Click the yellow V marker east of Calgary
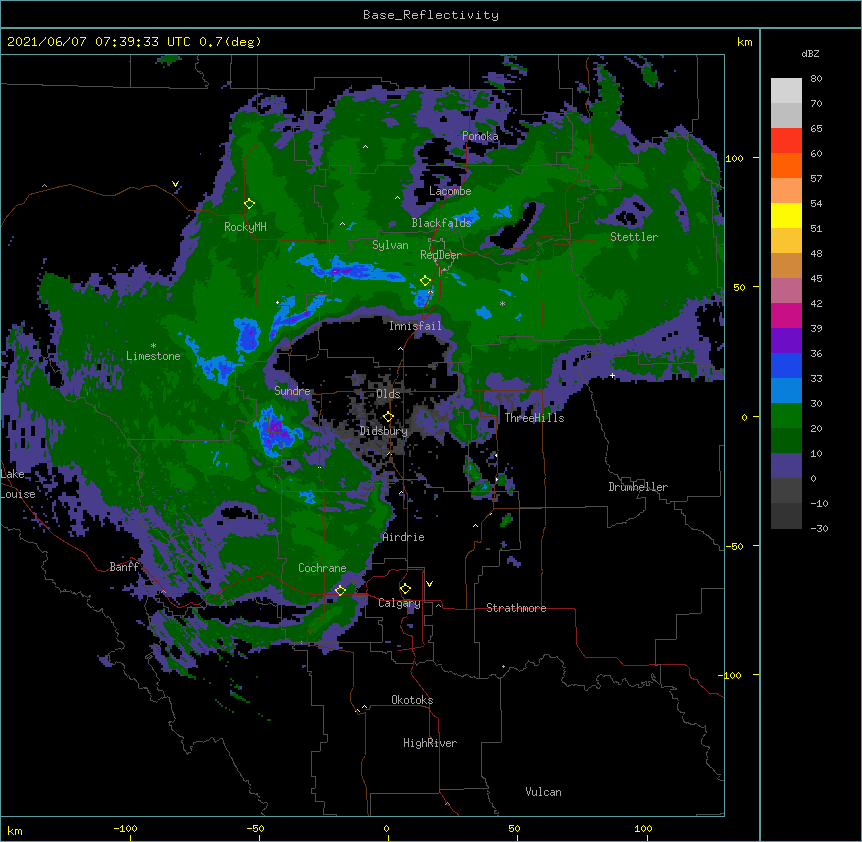The height and width of the screenshot is (842, 862). [x=429, y=584]
